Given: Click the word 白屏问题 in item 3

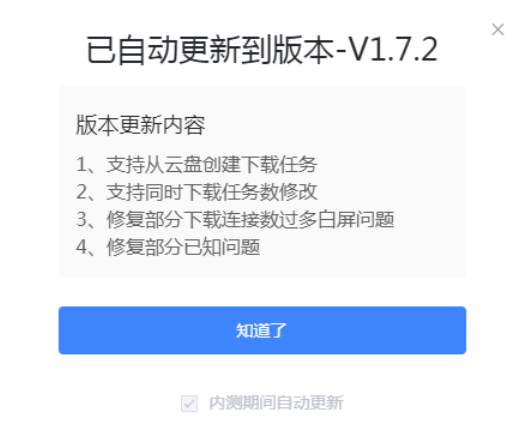Looking at the screenshot, I should pyautogui.click(x=356, y=220).
